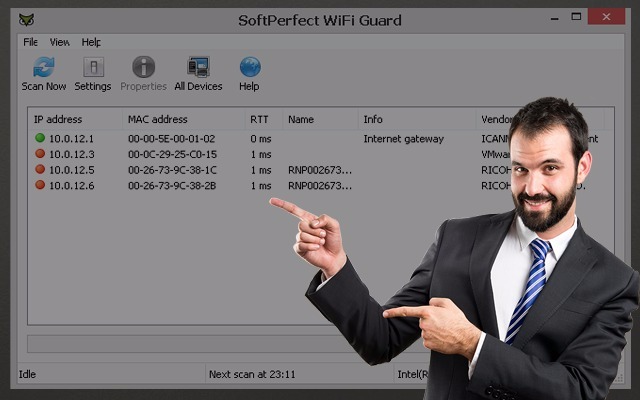640x400 pixels.
Task: Click the globe Help toolbar icon
Action: tap(250, 67)
